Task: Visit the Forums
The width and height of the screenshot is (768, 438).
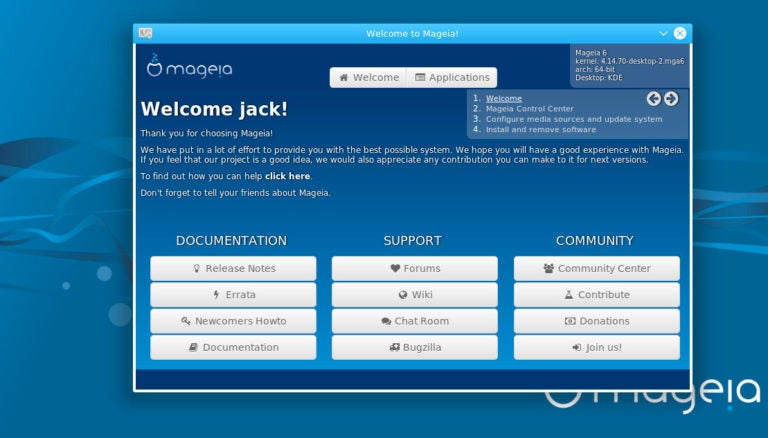Action: (414, 268)
